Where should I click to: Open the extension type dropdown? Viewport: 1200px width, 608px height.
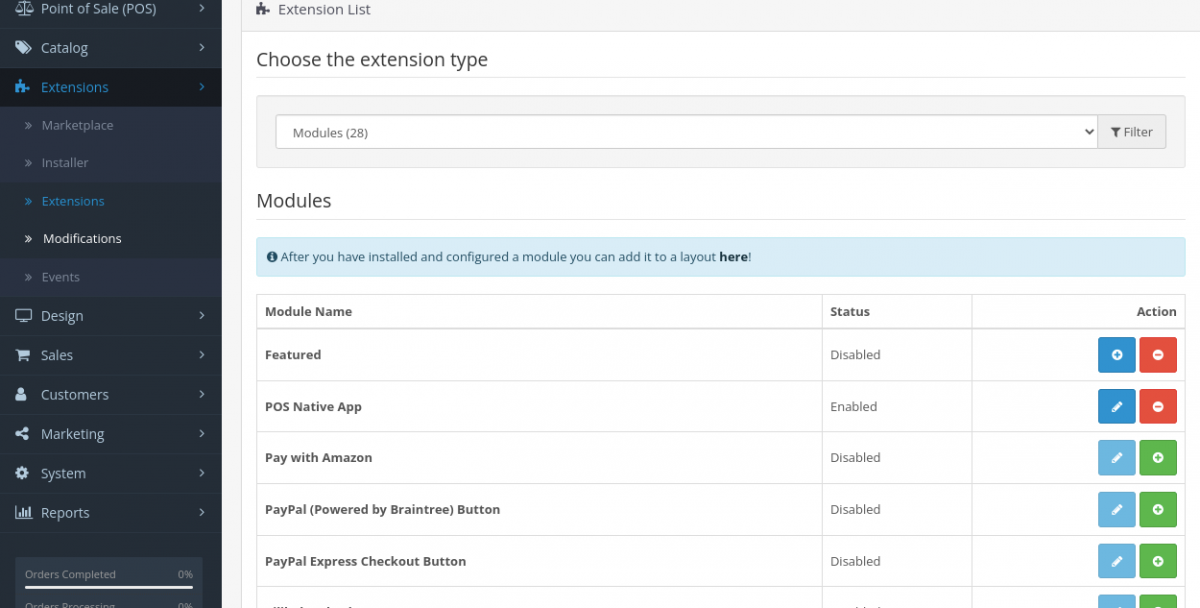point(686,132)
